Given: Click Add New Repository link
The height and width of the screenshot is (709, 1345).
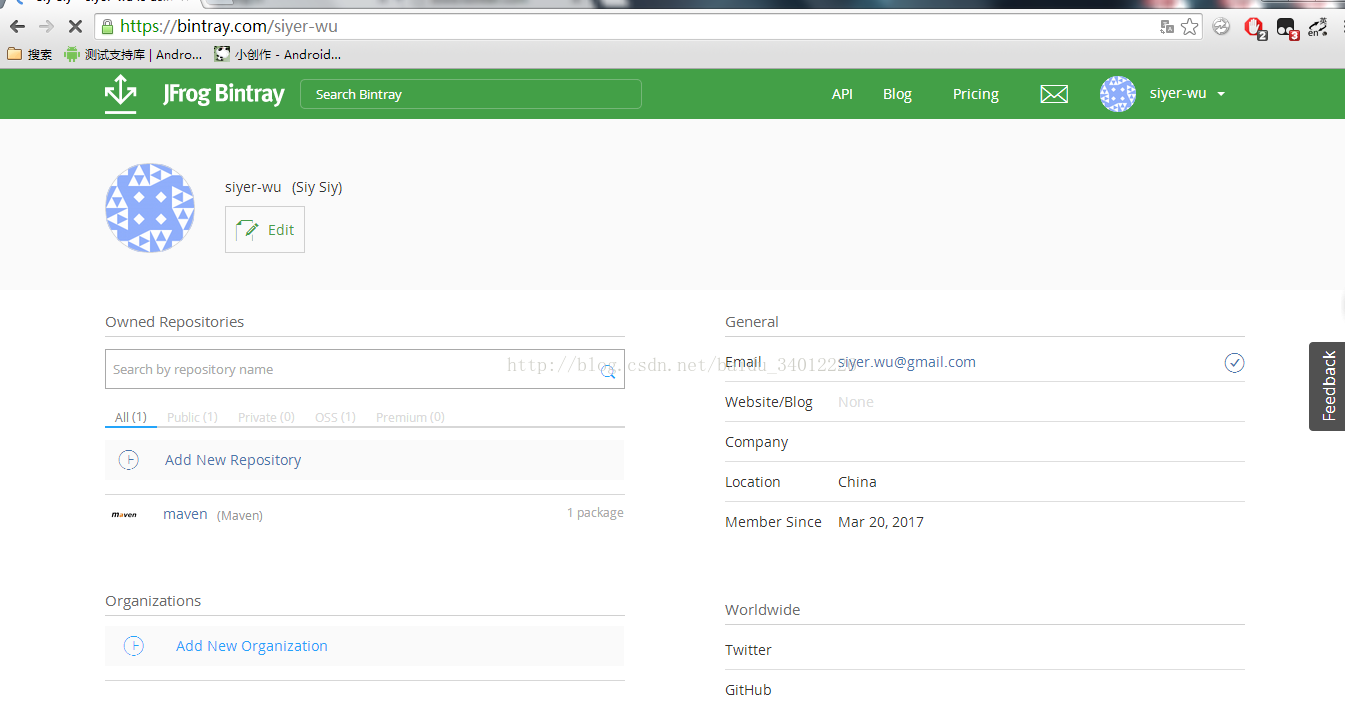Looking at the screenshot, I should point(233,460).
